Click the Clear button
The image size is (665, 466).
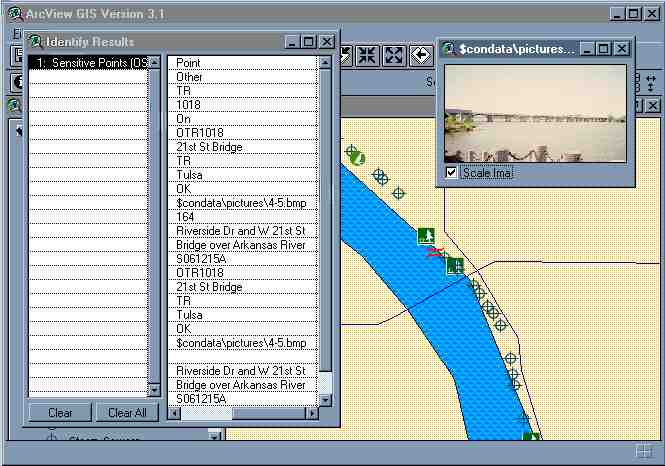pyautogui.click(x=60, y=413)
